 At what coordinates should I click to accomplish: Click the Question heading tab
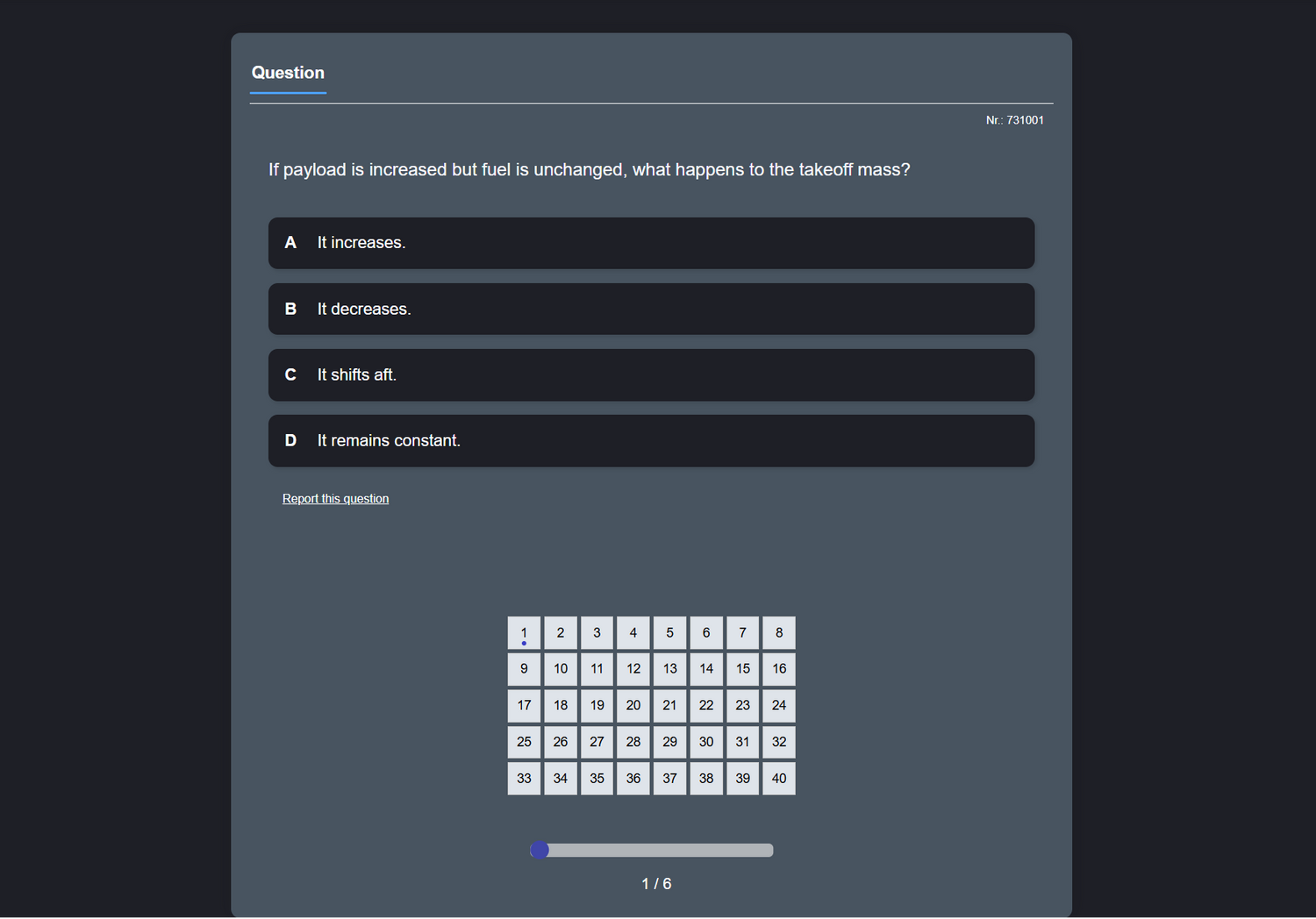pos(288,73)
